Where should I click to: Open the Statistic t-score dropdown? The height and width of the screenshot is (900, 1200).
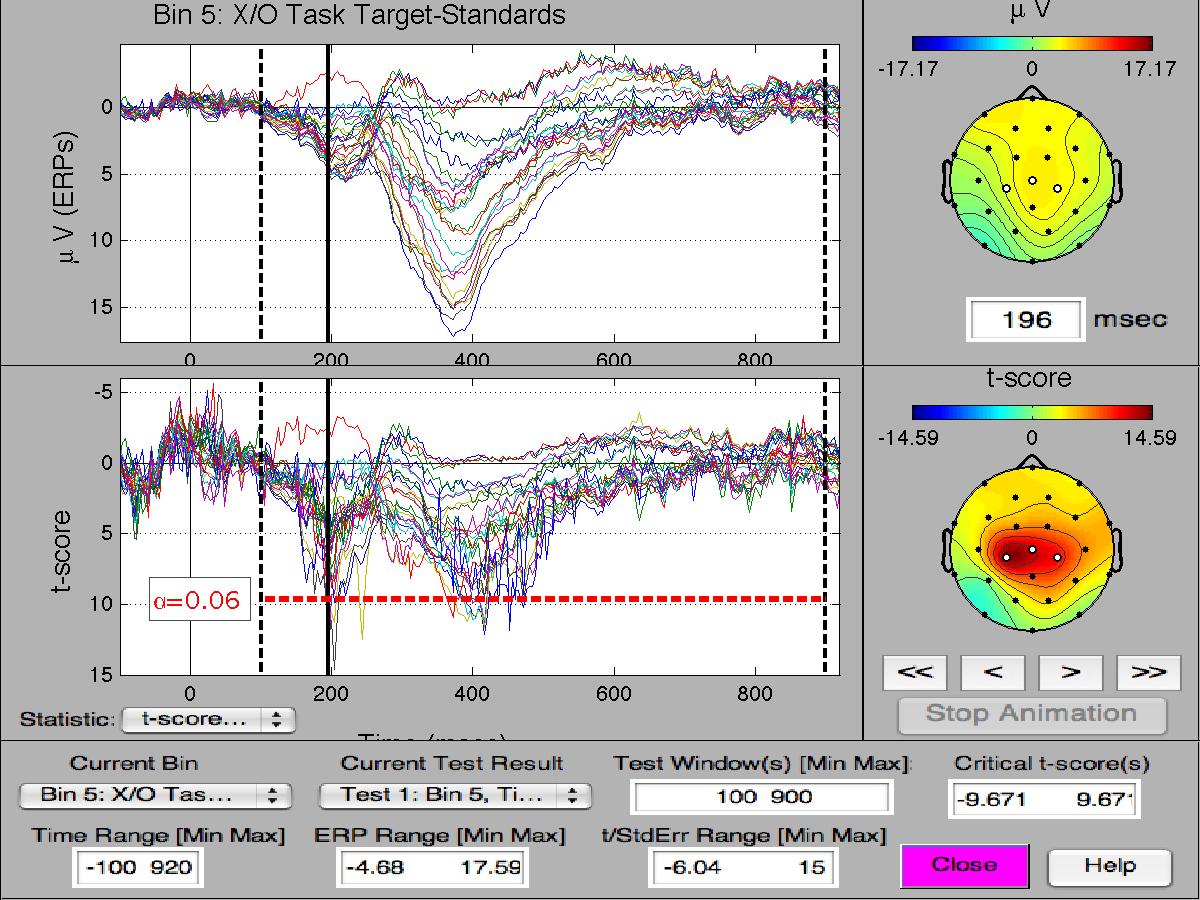[x=208, y=719]
